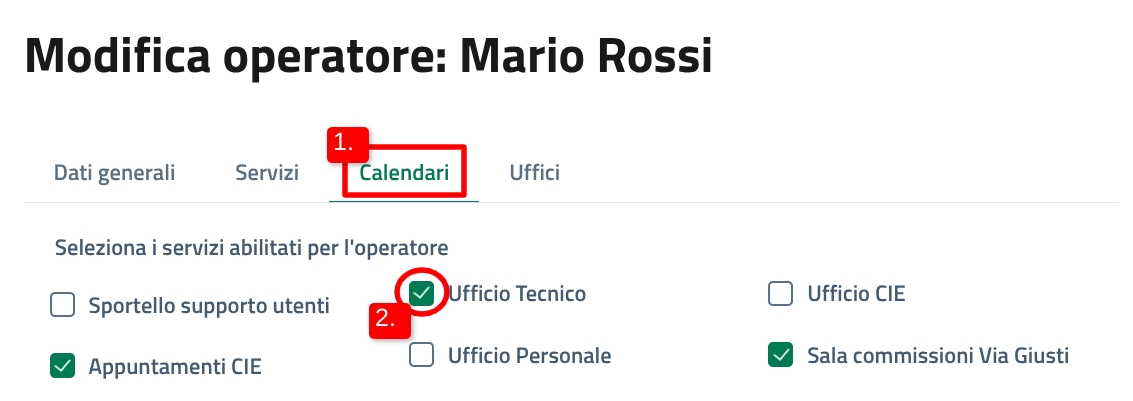This screenshot has height=401, width=1133.
Task: Select the Calendari tab
Action: click(404, 172)
